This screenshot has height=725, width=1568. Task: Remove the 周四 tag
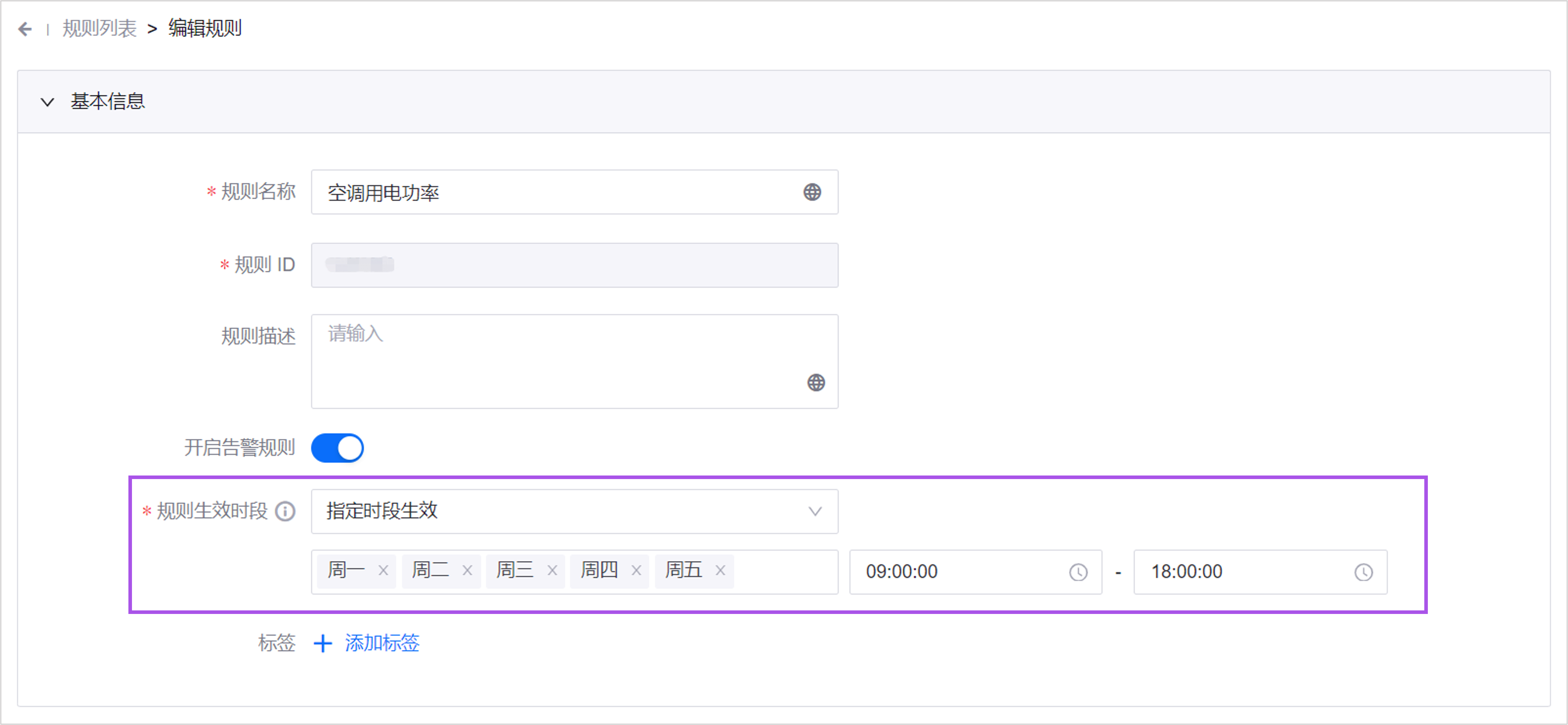(636, 571)
